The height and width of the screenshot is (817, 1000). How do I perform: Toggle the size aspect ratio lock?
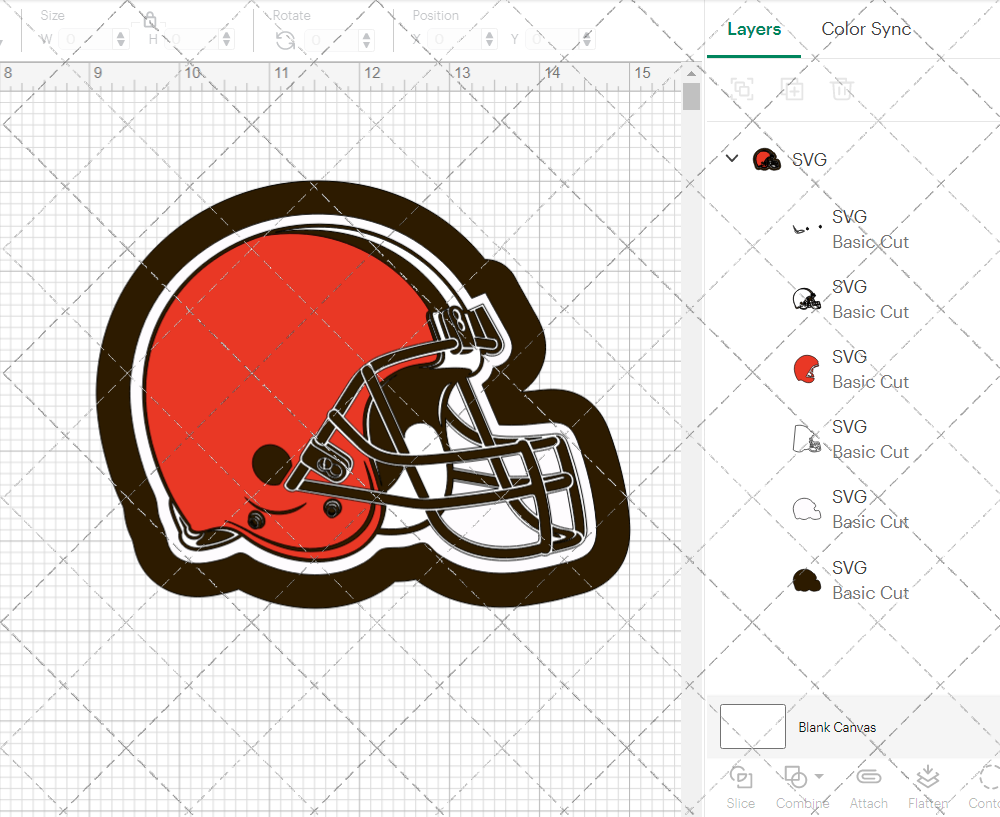[149, 20]
